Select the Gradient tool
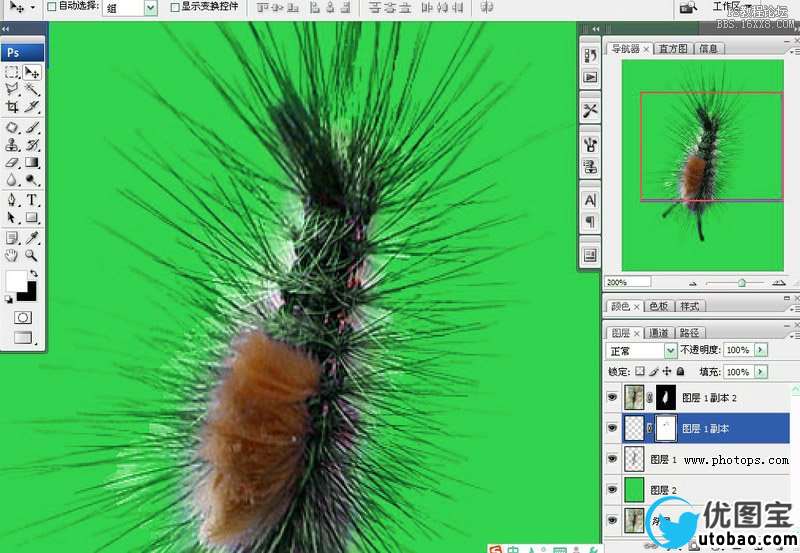 (32, 163)
